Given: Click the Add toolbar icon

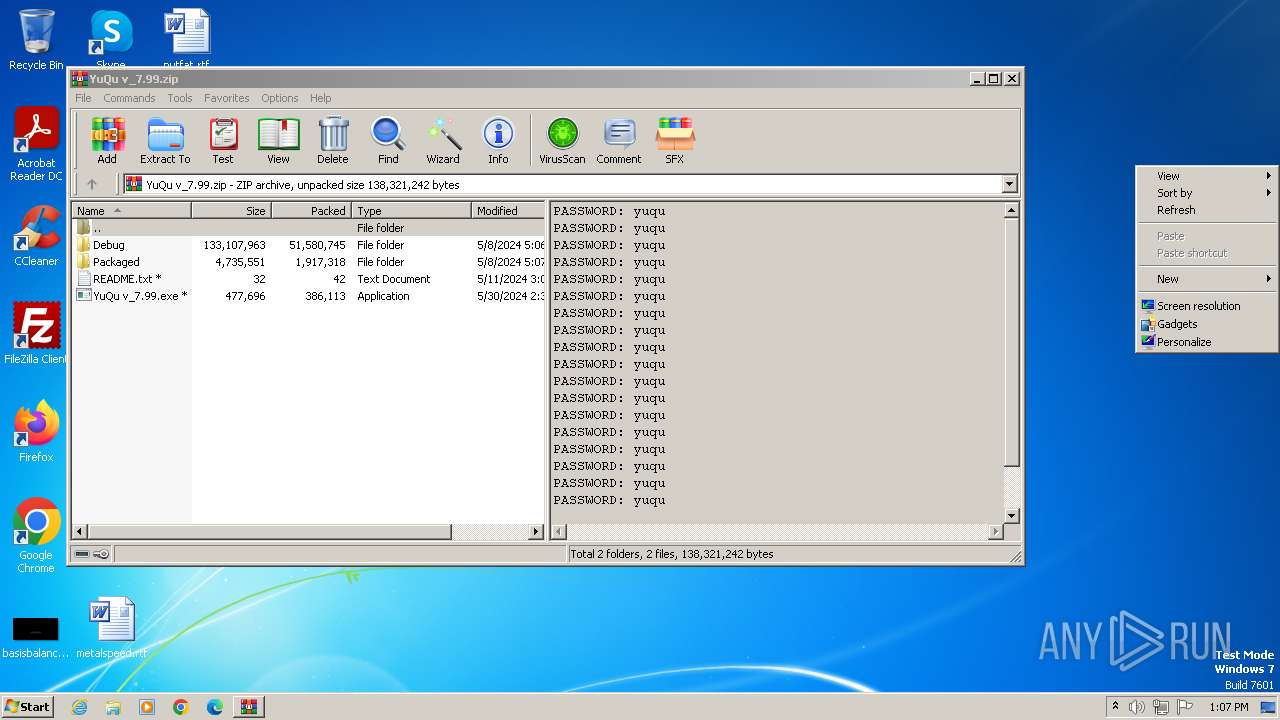Looking at the screenshot, I should click(107, 140).
